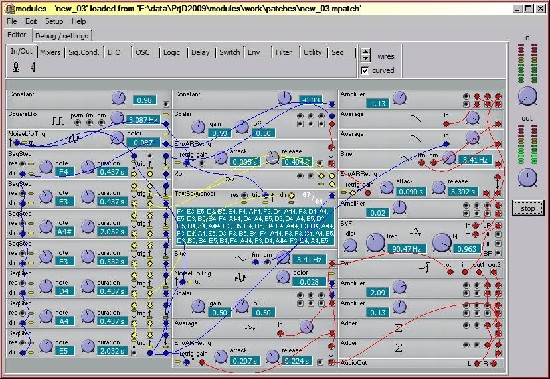The width and height of the screenshot is (550, 379).
Task: Add the microphone audio input module
Action: 16,67
